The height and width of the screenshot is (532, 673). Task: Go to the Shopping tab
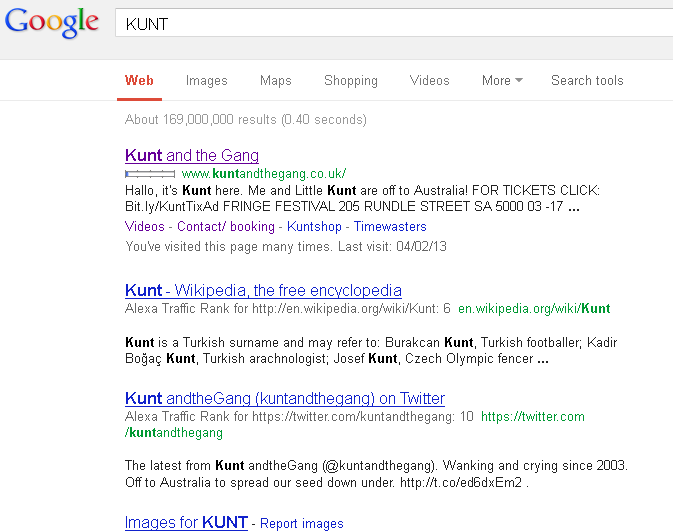(x=351, y=81)
